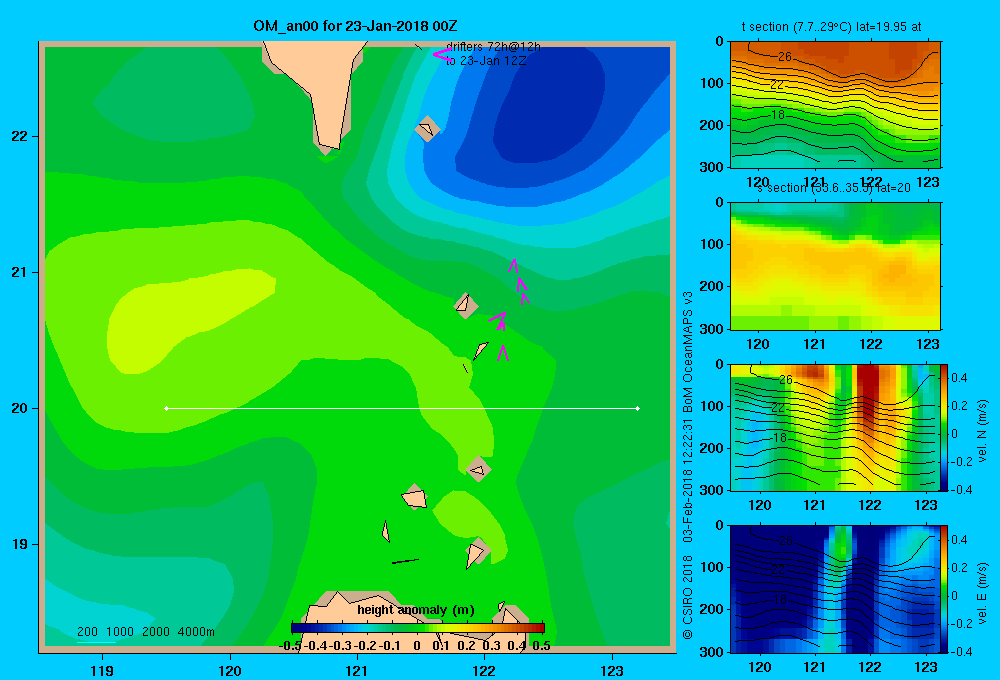The image size is (1000, 680).
Task: Click the 1000 bathymetry legend entry
Action: [x=120, y=632]
